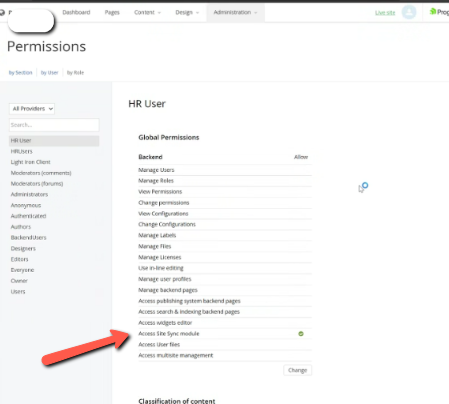Open the user profile avatar icon

click(x=409, y=12)
